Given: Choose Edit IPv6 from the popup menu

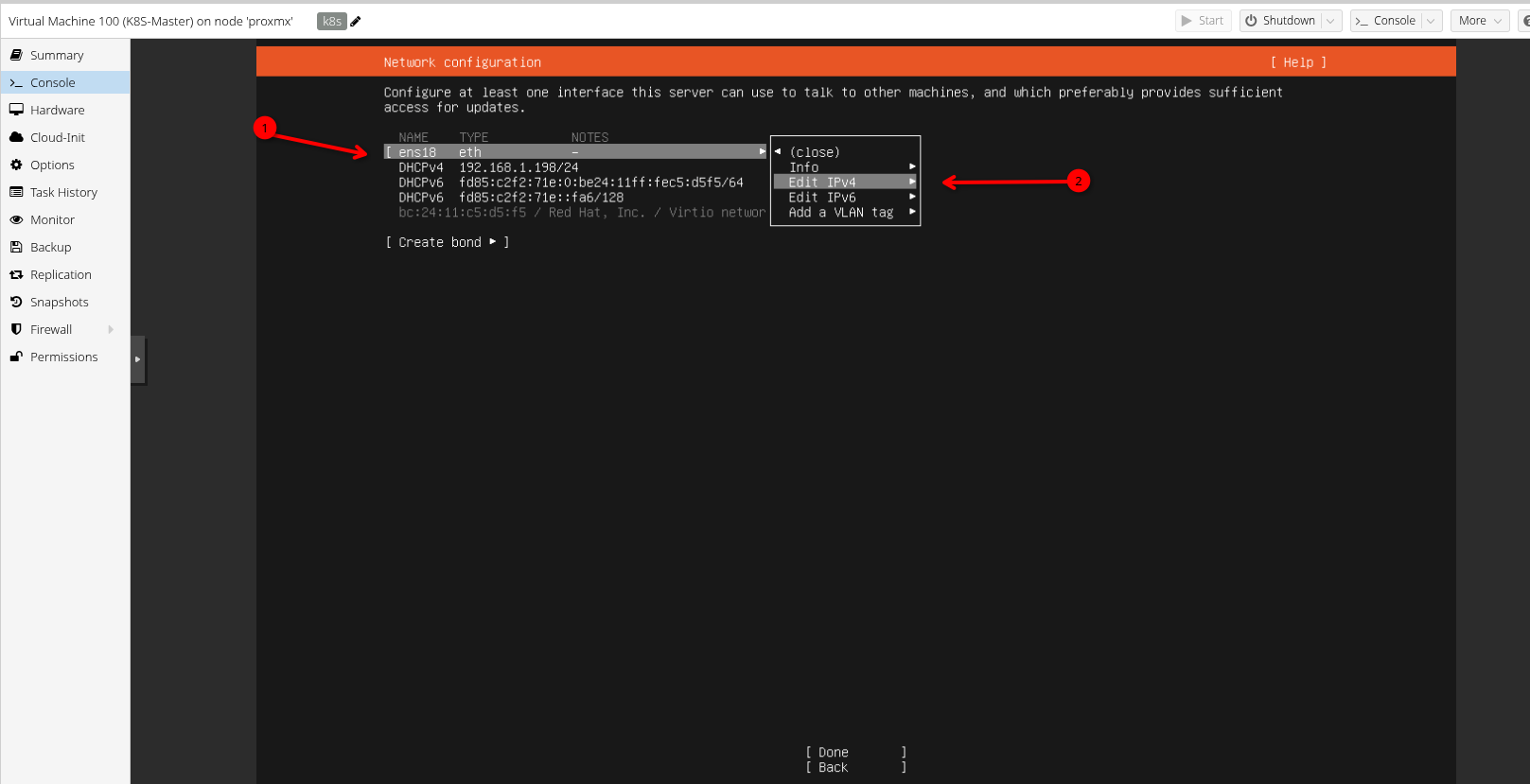Looking at the screenshot, I should point(845,197).
